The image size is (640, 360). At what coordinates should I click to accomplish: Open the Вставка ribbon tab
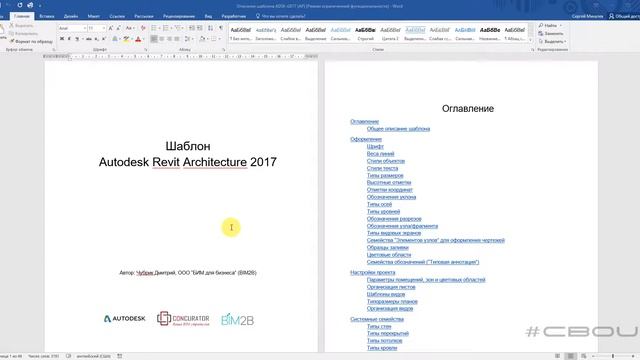(x=47, y=16)
